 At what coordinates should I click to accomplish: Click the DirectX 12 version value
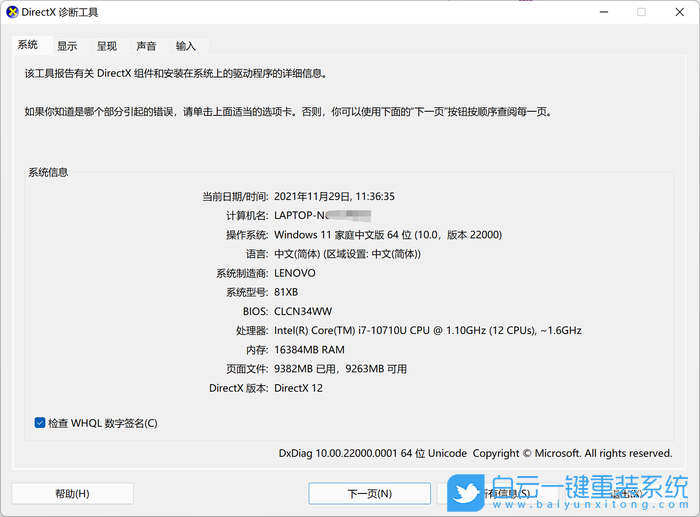tap(298, 388)
